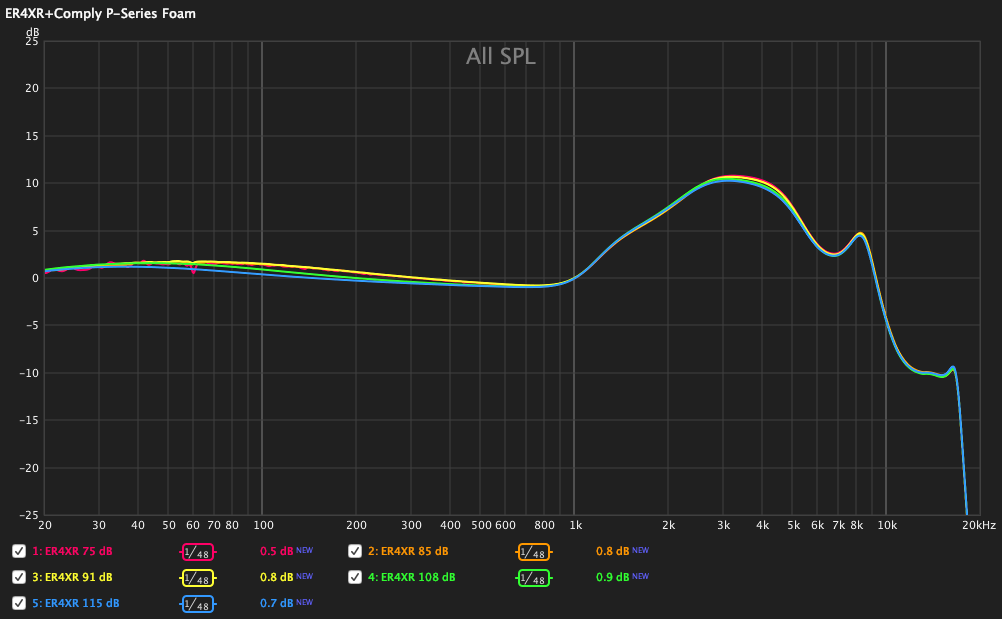1002x619 pixels.
Task: Select the 1: ER4XR 75 dB label
Action: click(x=72, y=551)
